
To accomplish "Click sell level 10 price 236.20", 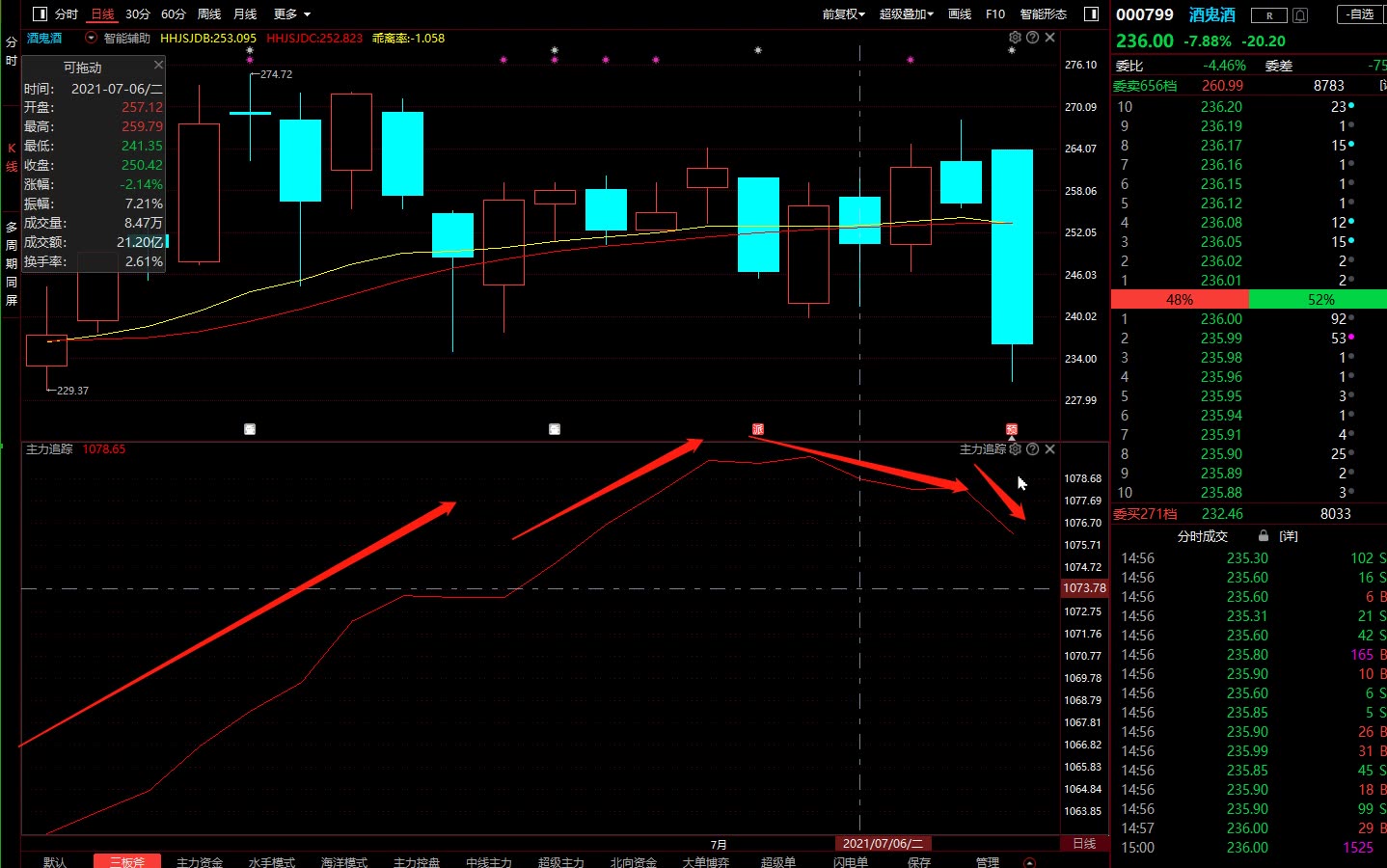I will click(x=1221, y=107).
